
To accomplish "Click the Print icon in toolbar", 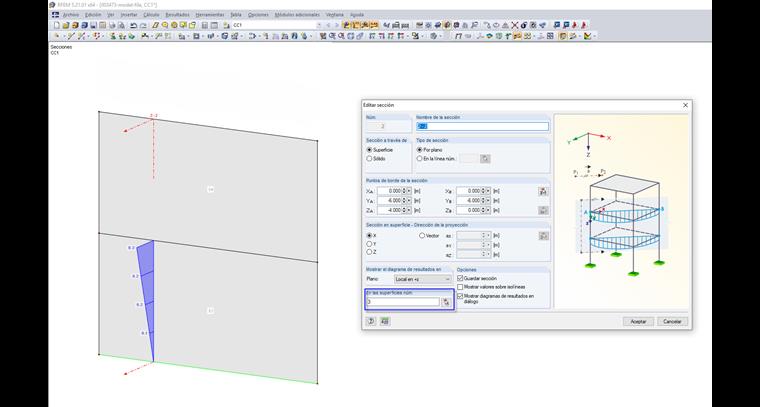I will point(111,25).
